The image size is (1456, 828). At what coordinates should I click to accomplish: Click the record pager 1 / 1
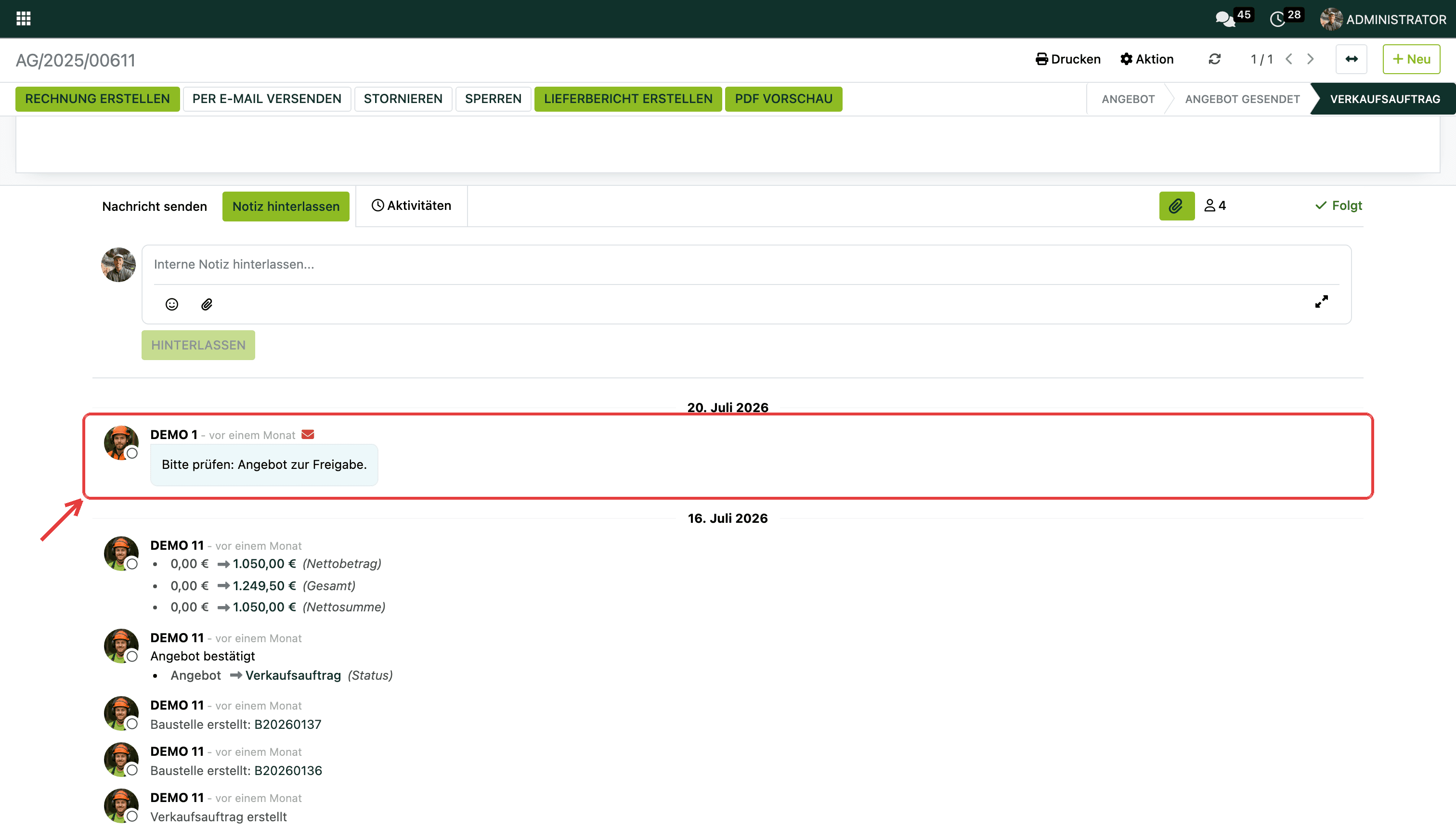(1261, 59)
